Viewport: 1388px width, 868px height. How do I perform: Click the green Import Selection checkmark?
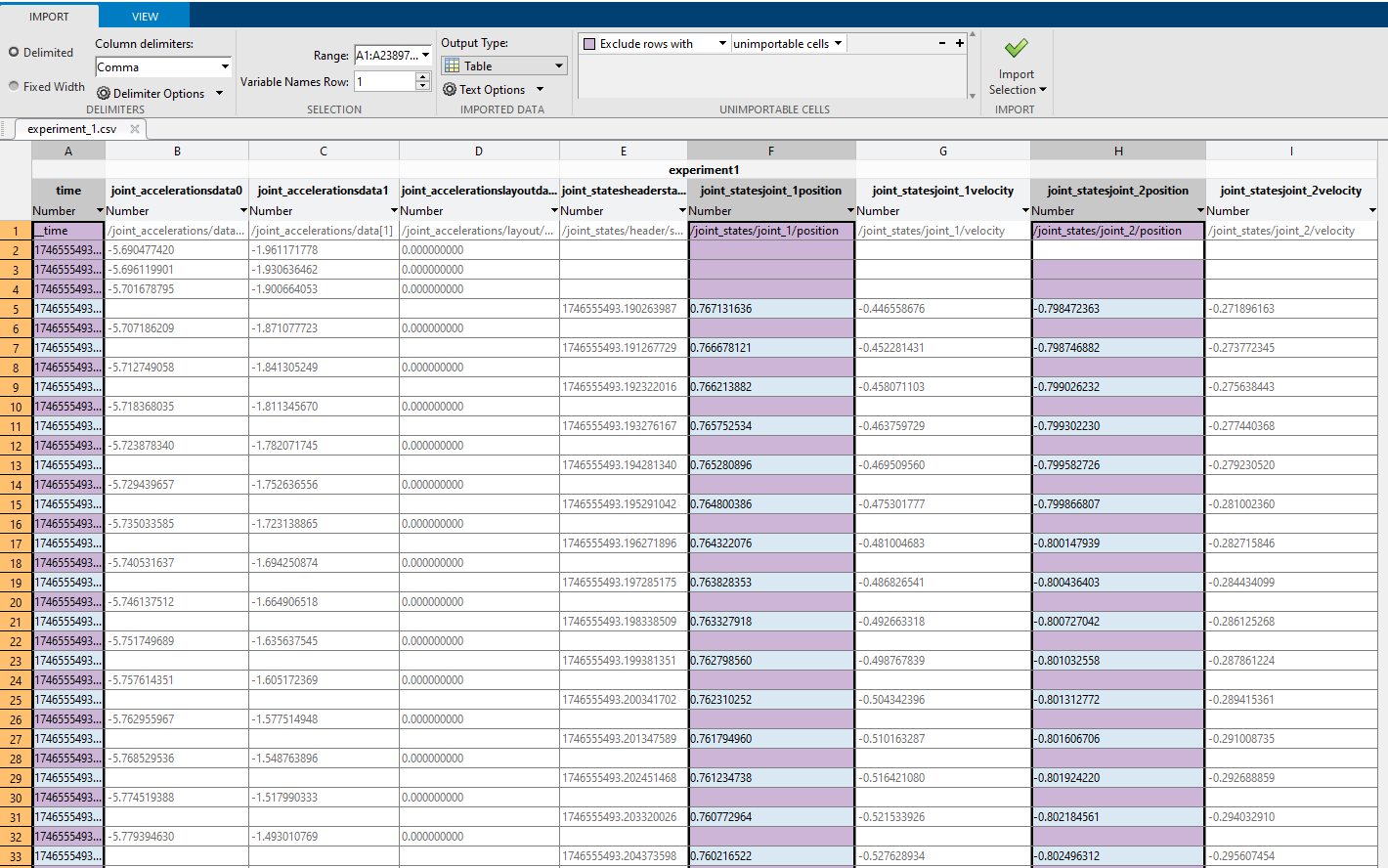[x=1017, y=48]
